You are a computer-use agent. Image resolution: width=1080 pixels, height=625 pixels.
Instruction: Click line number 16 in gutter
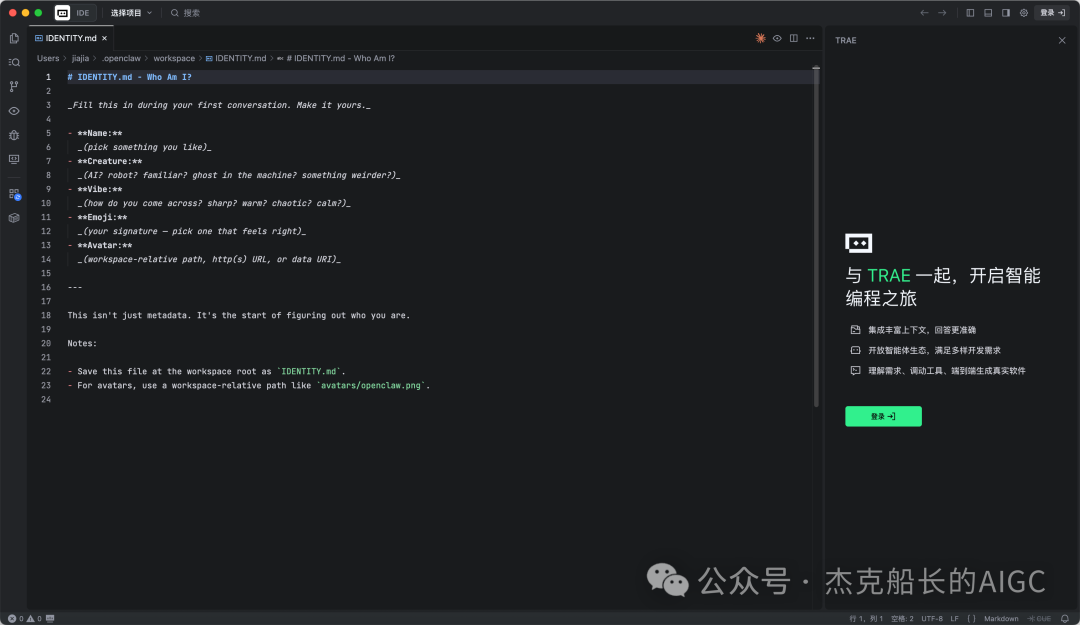(x=45, y=287)
